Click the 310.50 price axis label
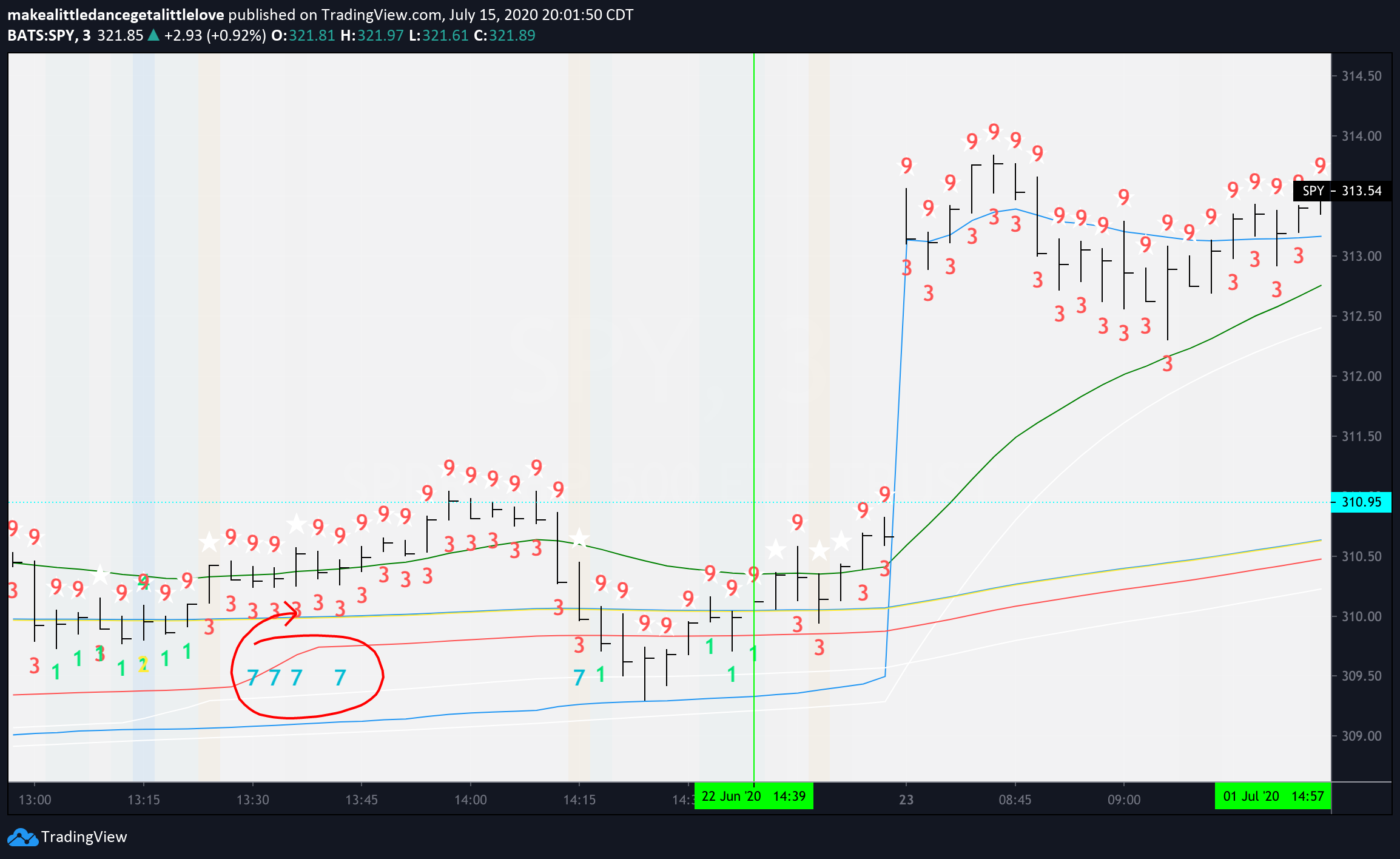Image resolution: width=1400 pixels, height=859 pixels. click(1361, 556)
